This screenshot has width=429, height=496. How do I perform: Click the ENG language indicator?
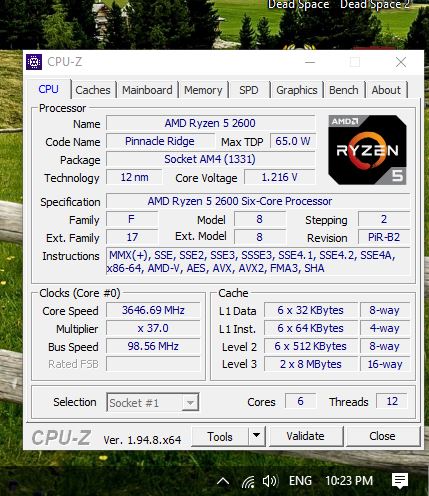point(300,481)
